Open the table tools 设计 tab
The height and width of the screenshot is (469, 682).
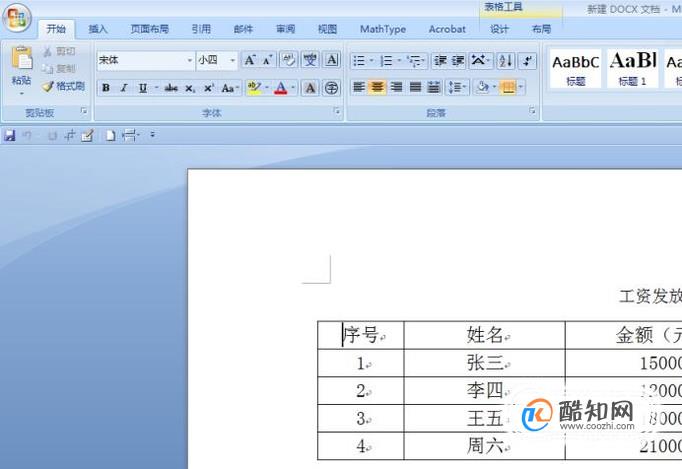(499, 29)
